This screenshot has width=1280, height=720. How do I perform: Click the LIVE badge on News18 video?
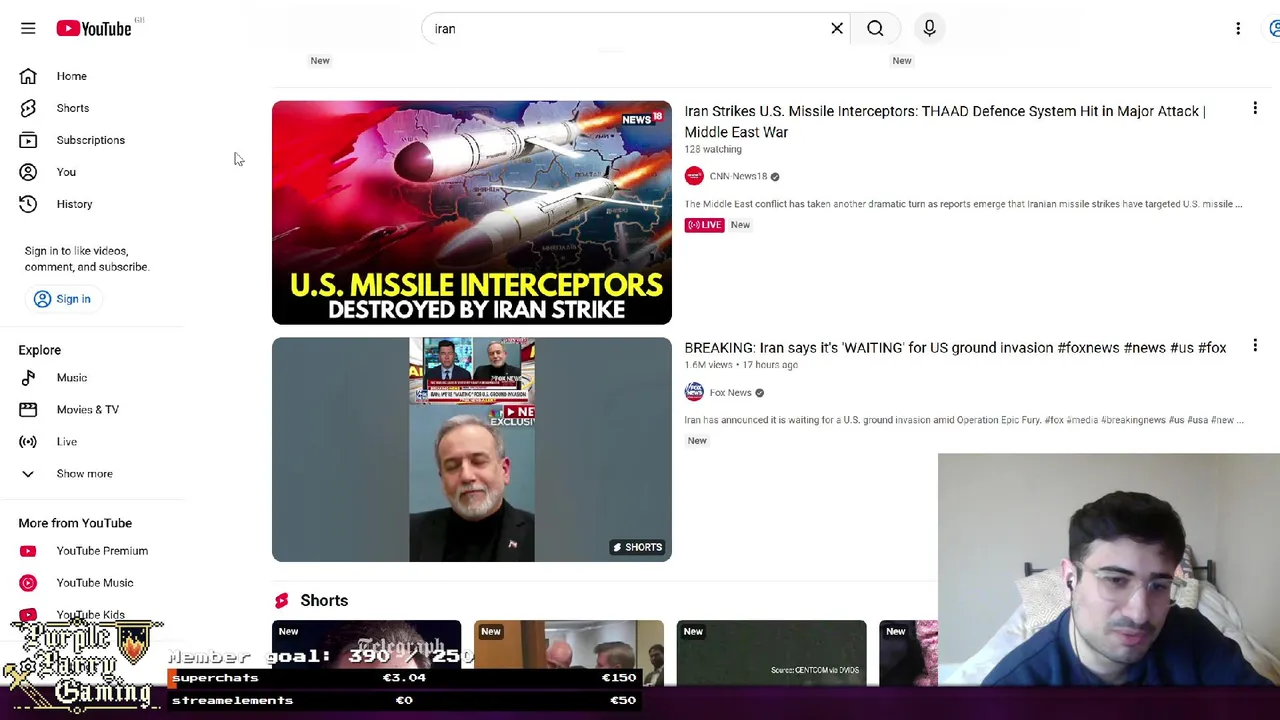[704, 225]
